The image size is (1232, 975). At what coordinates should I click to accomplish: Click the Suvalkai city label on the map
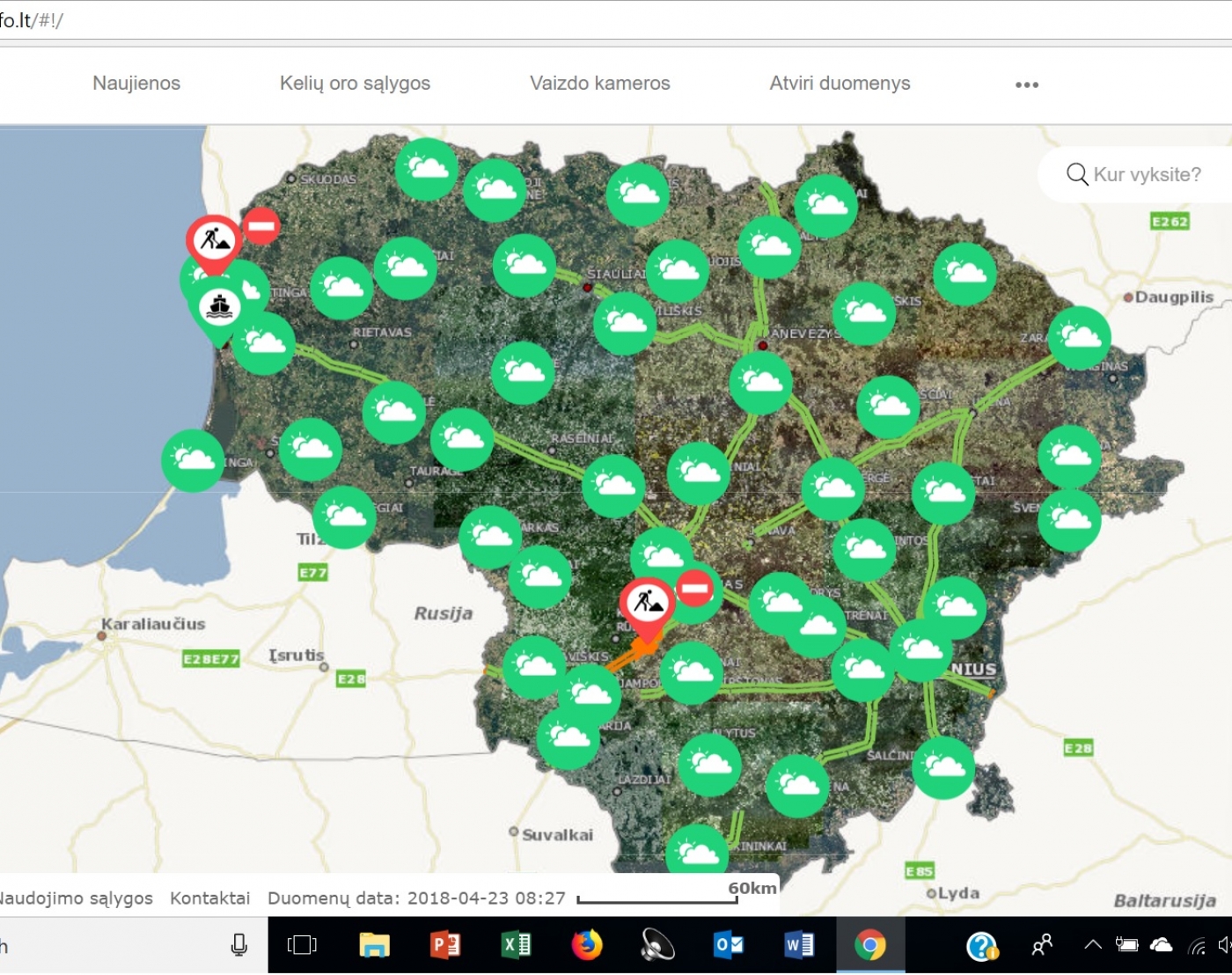(x=558, y=835)
